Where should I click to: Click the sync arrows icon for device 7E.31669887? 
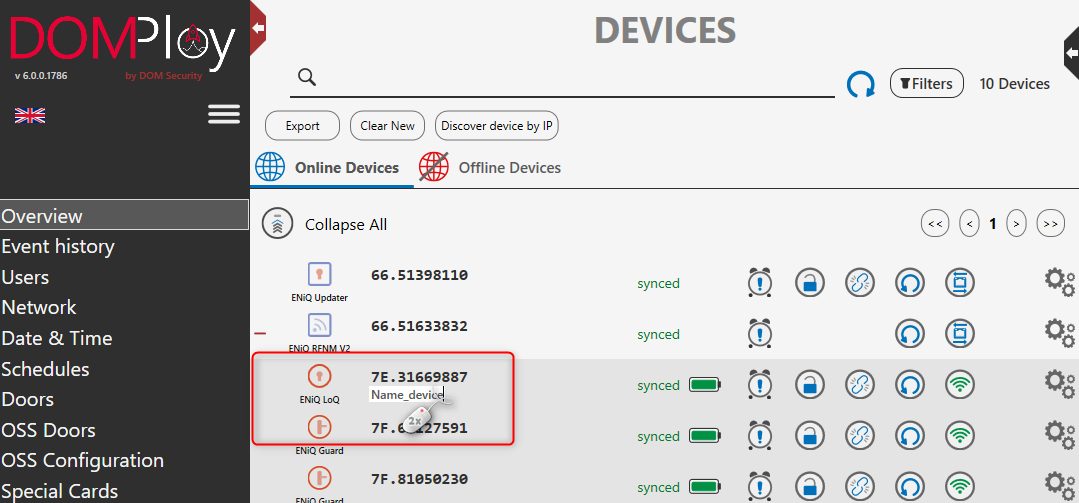click(x=910, y=385)
